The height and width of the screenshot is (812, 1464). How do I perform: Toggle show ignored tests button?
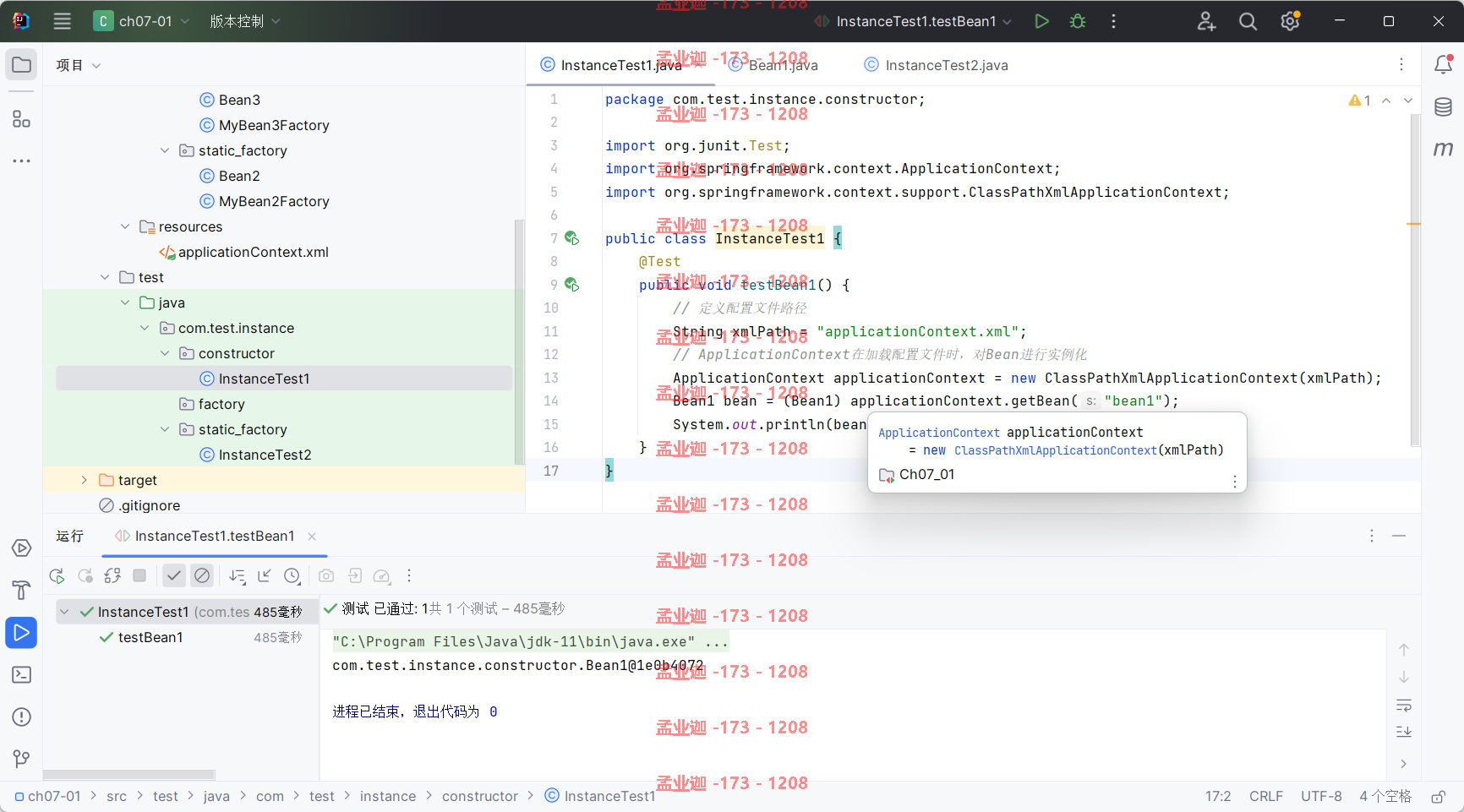click(201, 575)
